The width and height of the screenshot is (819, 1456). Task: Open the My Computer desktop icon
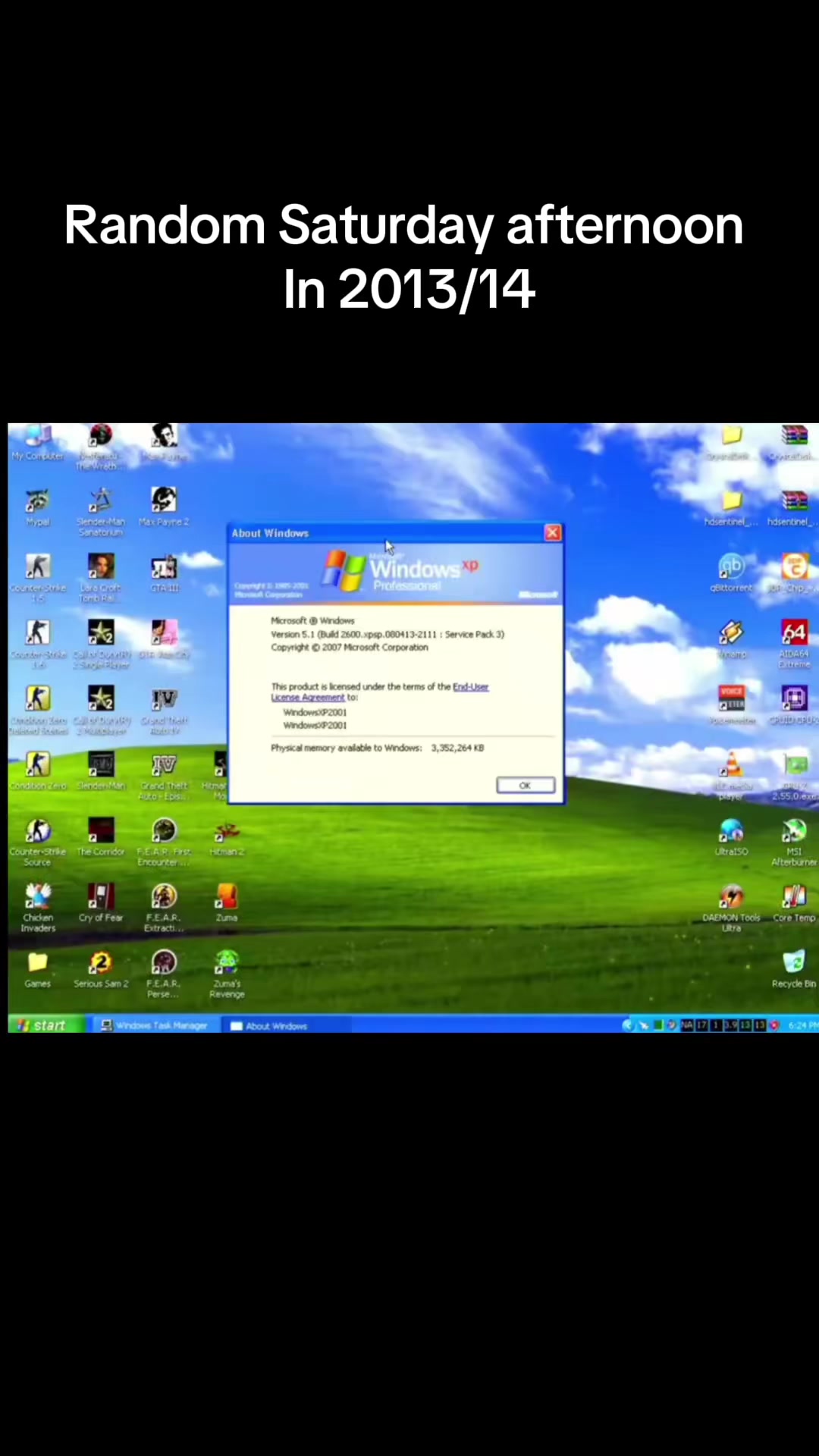click(38, 443)
